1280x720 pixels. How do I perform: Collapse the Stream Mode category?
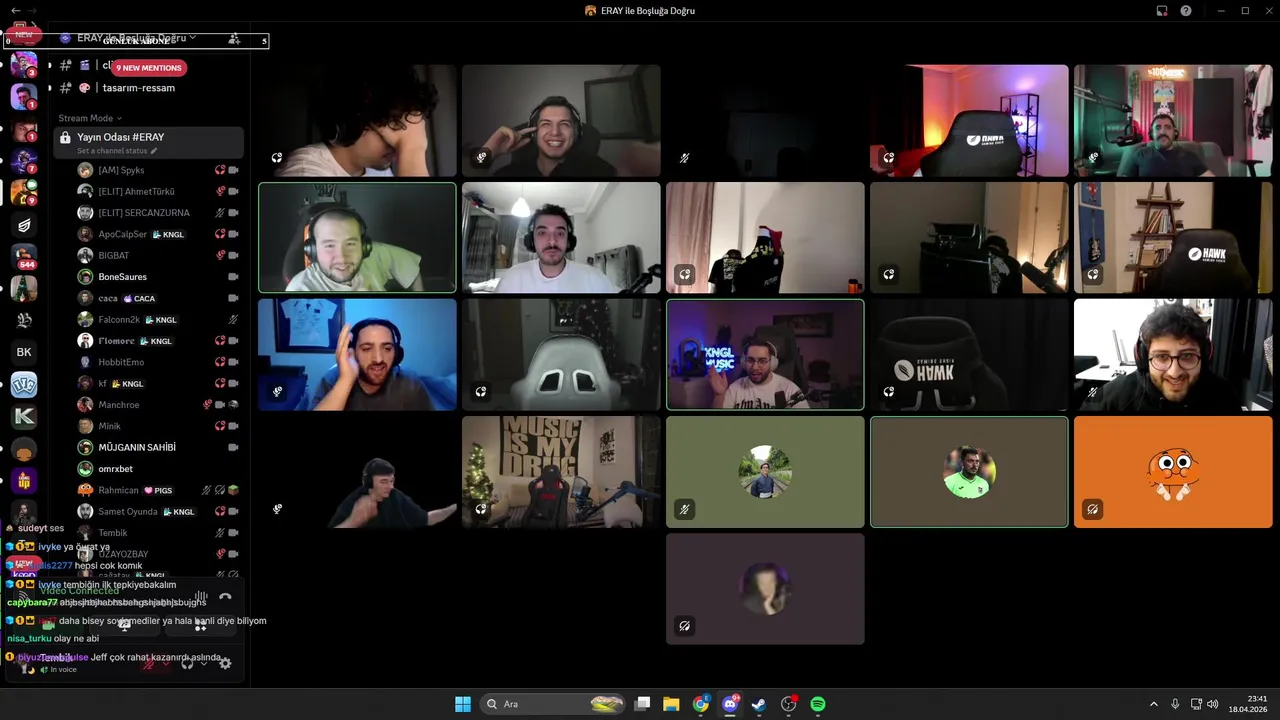tap(90, 118)
